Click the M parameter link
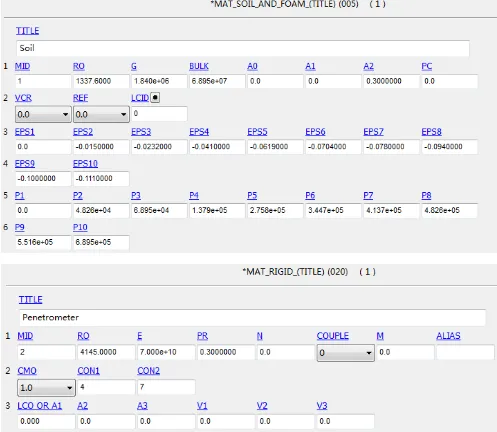Image resolution: width=497 pixels, height=432 pixels. click(380, 336)
